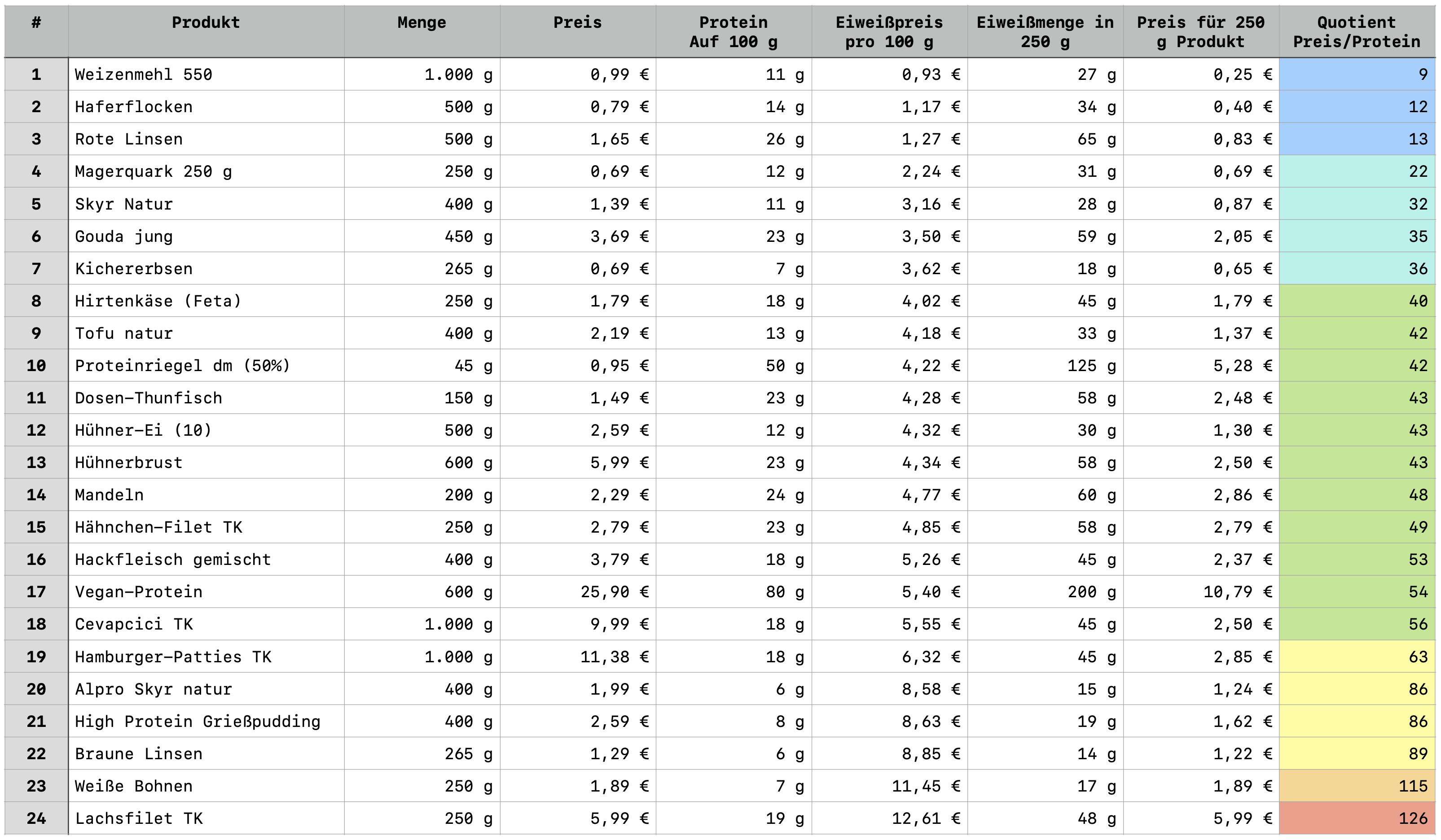This screenshot has width=1441, height=840.
Task: Click the orange quotient cell showing 115
Action: (1356, 786)
